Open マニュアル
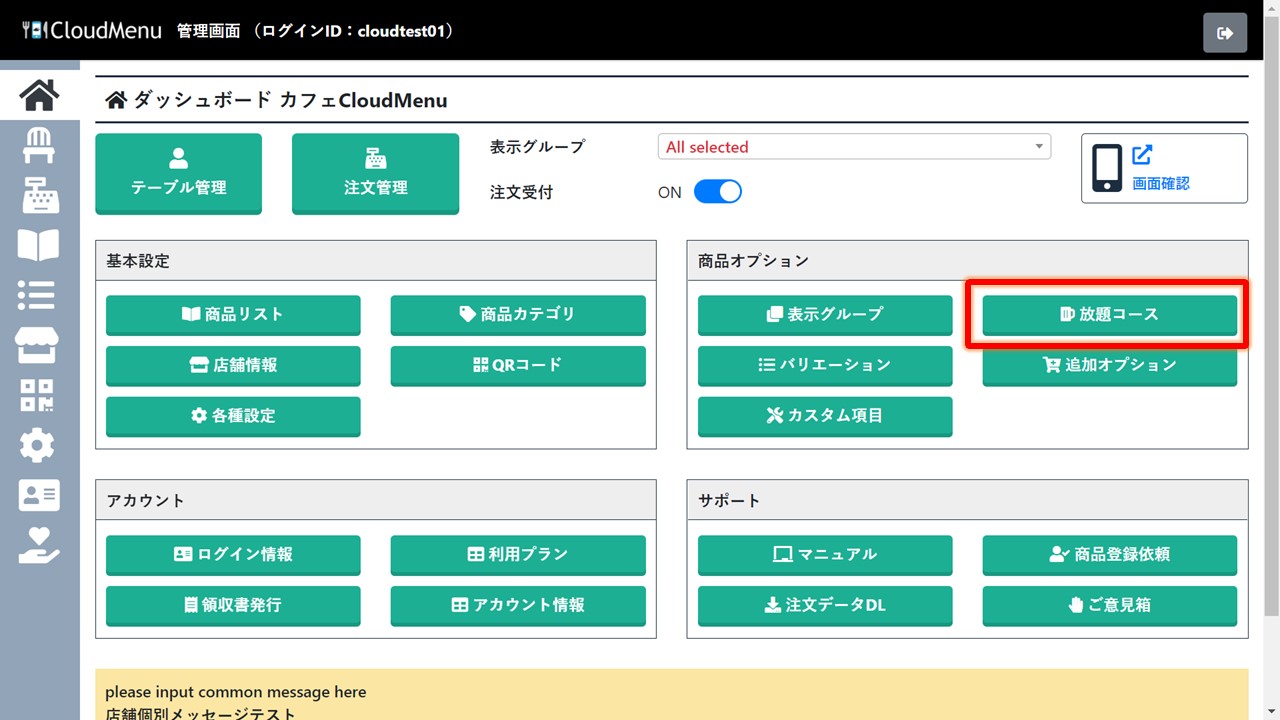 825,554
